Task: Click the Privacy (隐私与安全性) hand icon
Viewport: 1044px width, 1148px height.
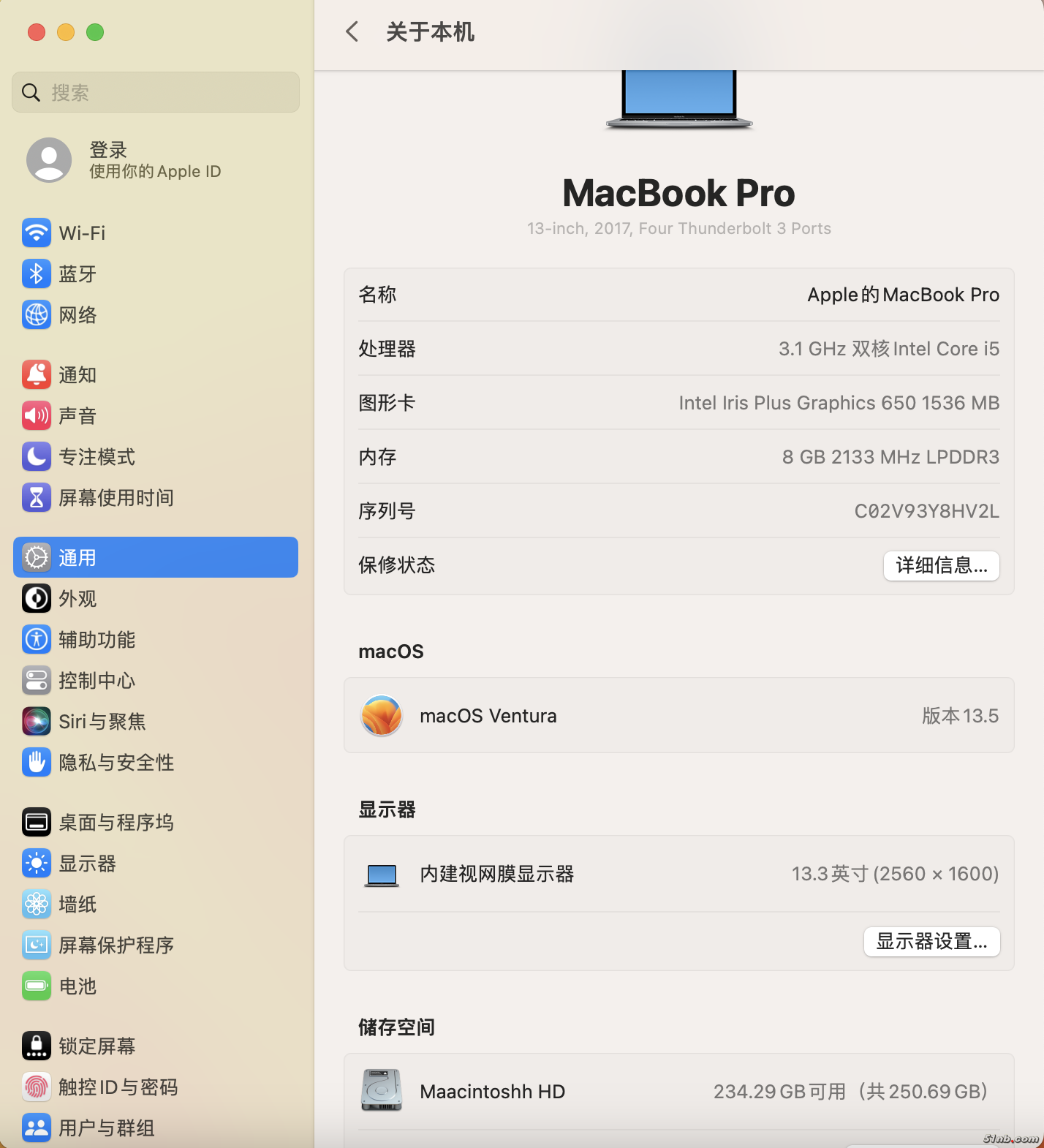Action: [37, 763]
